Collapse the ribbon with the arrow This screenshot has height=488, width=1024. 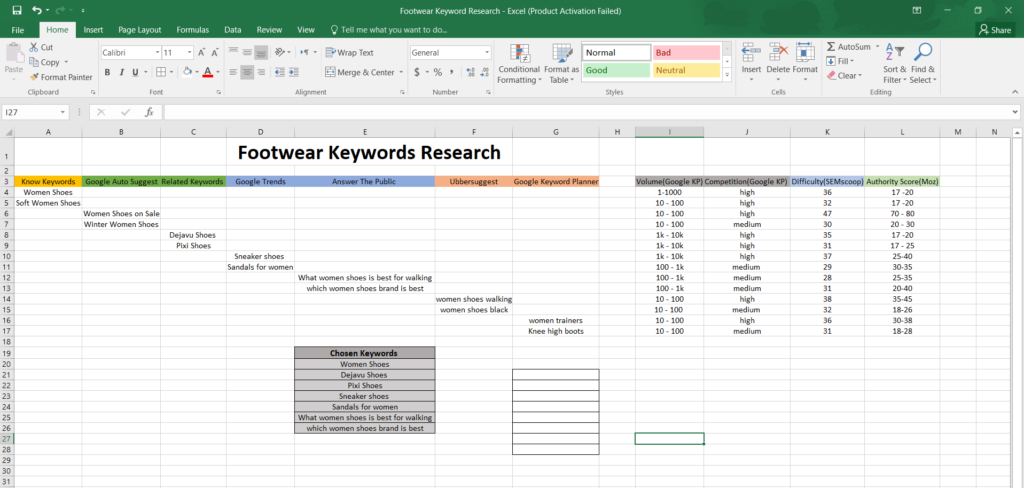pyautogui.click(x=1014, y=92)
